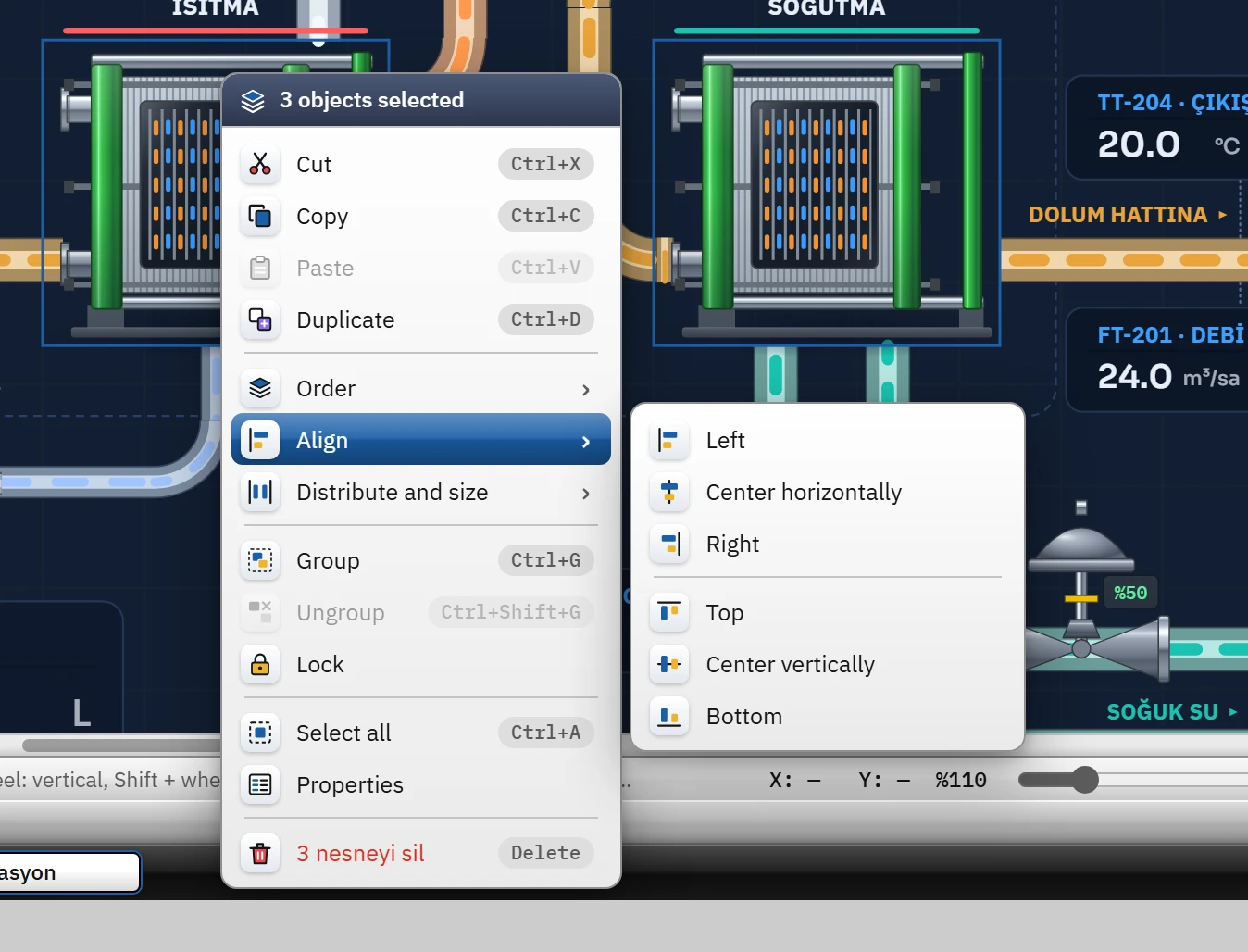Click the Order layers icon

click(260, 388)
